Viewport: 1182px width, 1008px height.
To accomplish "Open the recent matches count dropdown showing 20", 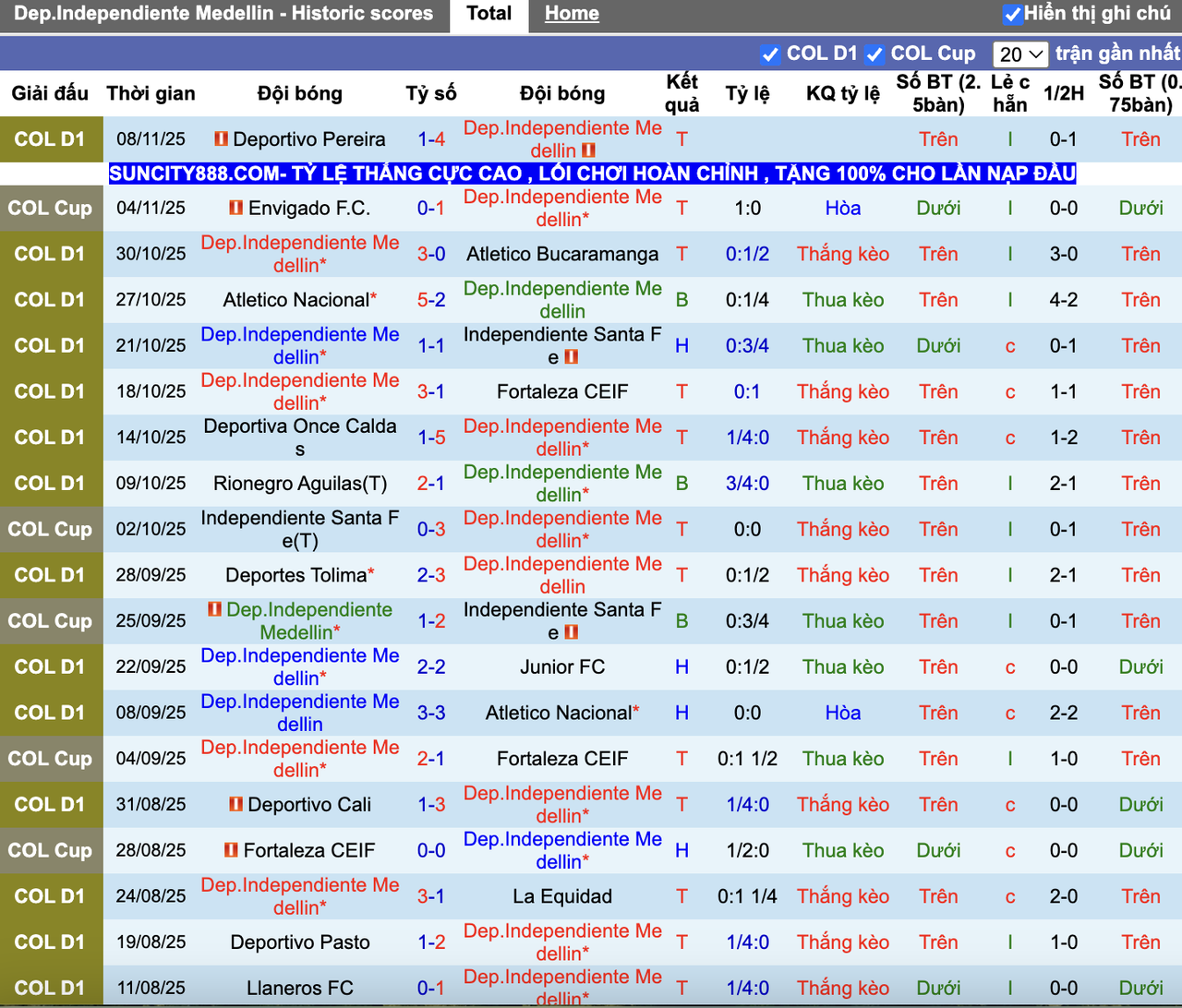I will pyautogui.click(x=1020, y=54).
